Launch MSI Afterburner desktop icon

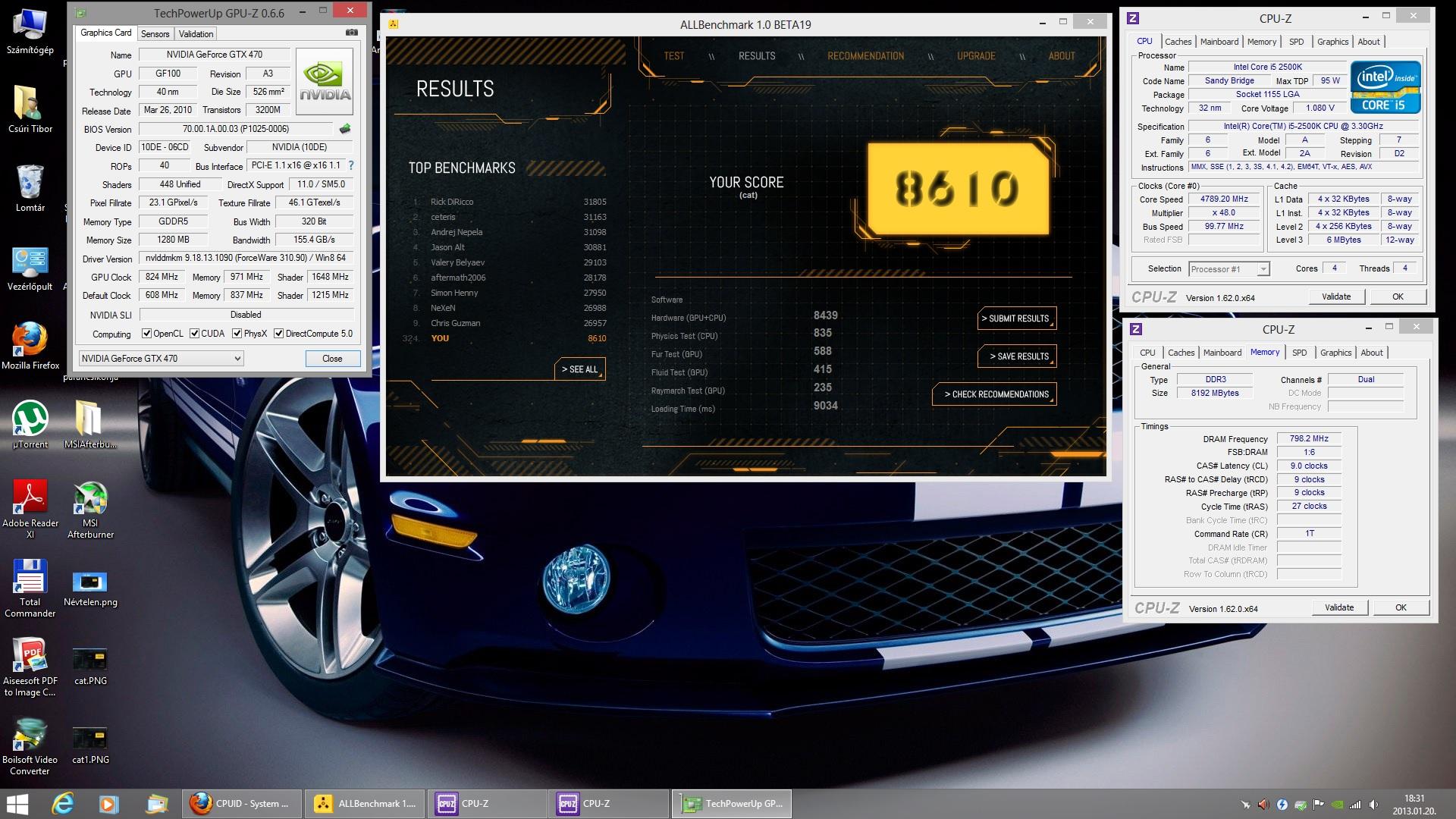(x=90, y=509)
